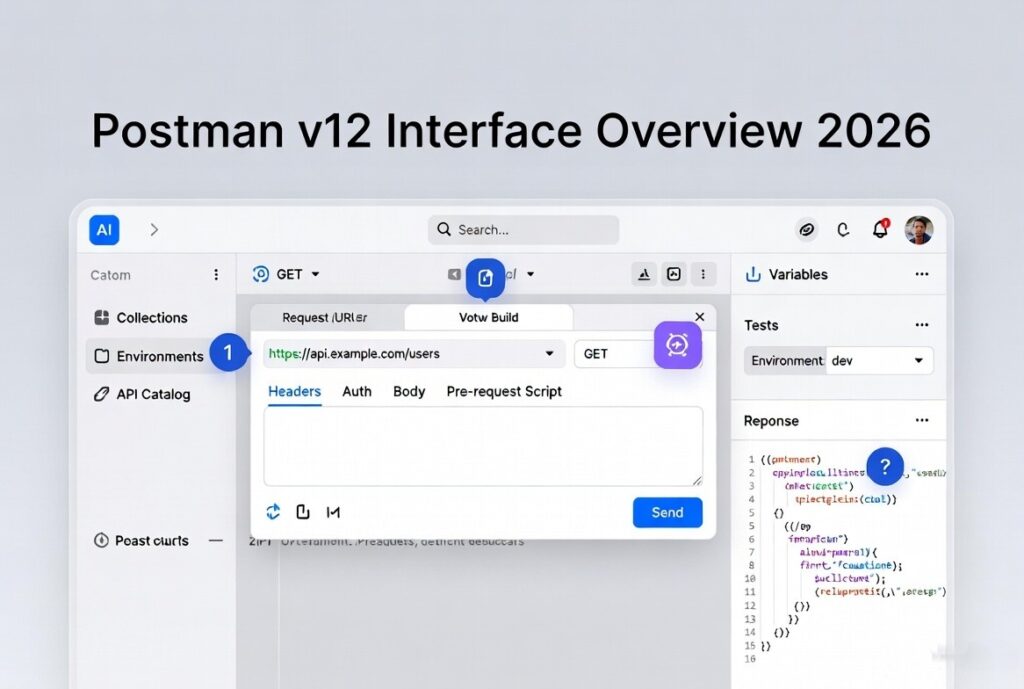Click the skip-to-start icon below the text area
The image size is (1024, 689).
coord(333,513)
